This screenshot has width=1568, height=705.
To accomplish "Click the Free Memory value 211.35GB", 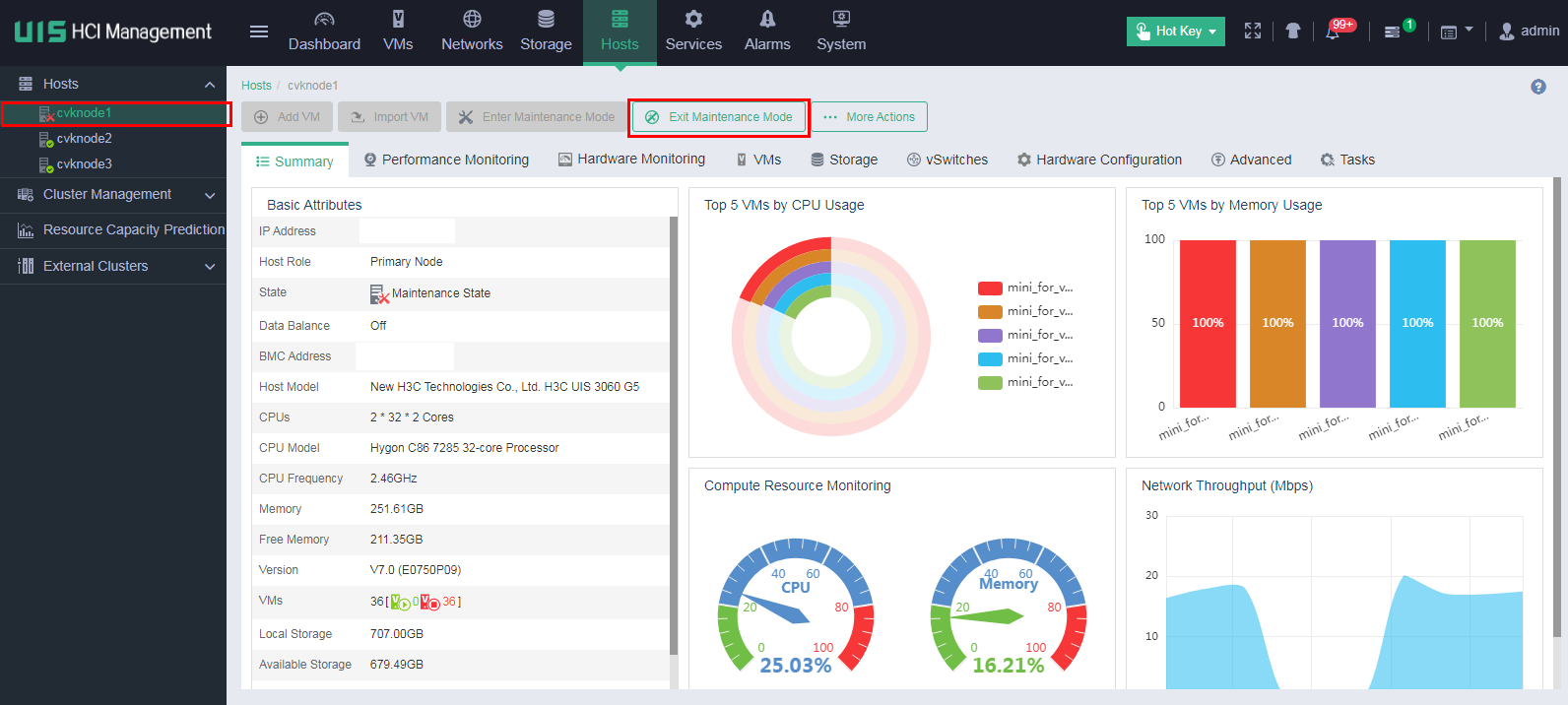I will click(x=397, y=540).
